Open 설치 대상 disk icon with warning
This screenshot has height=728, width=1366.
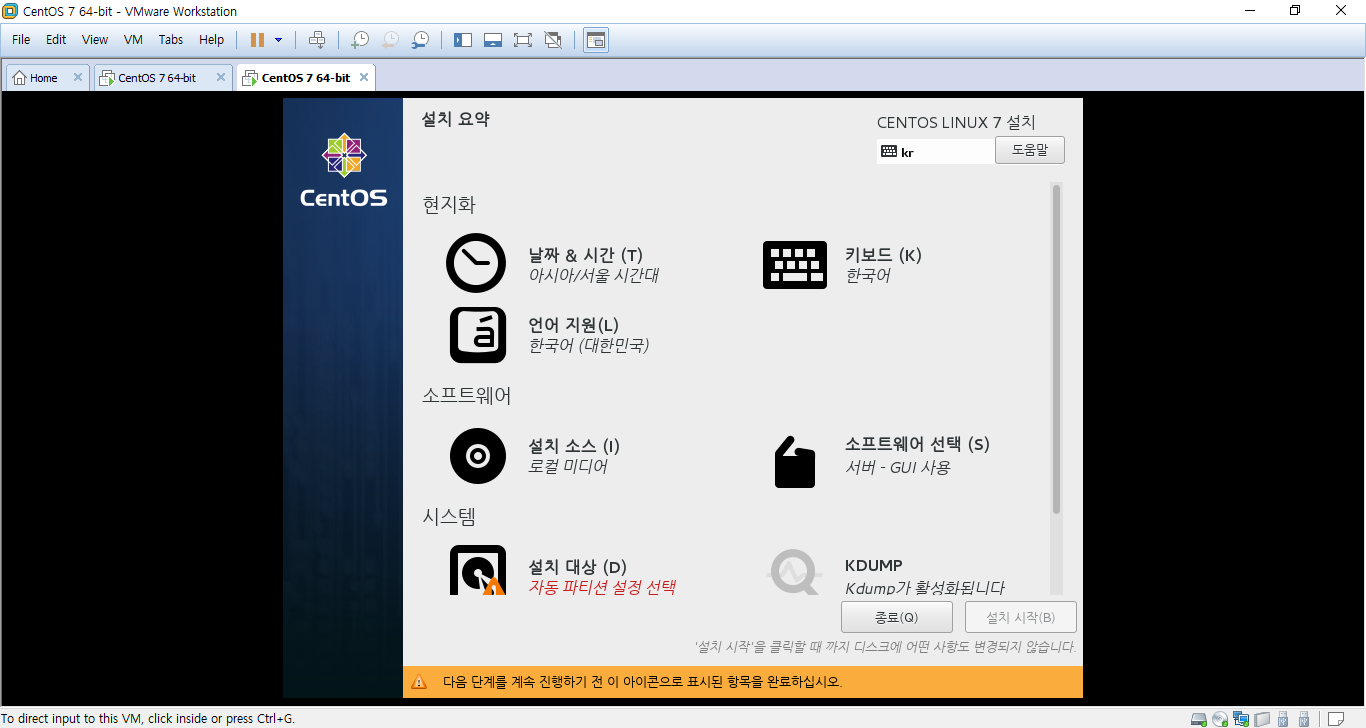(478, 570)
